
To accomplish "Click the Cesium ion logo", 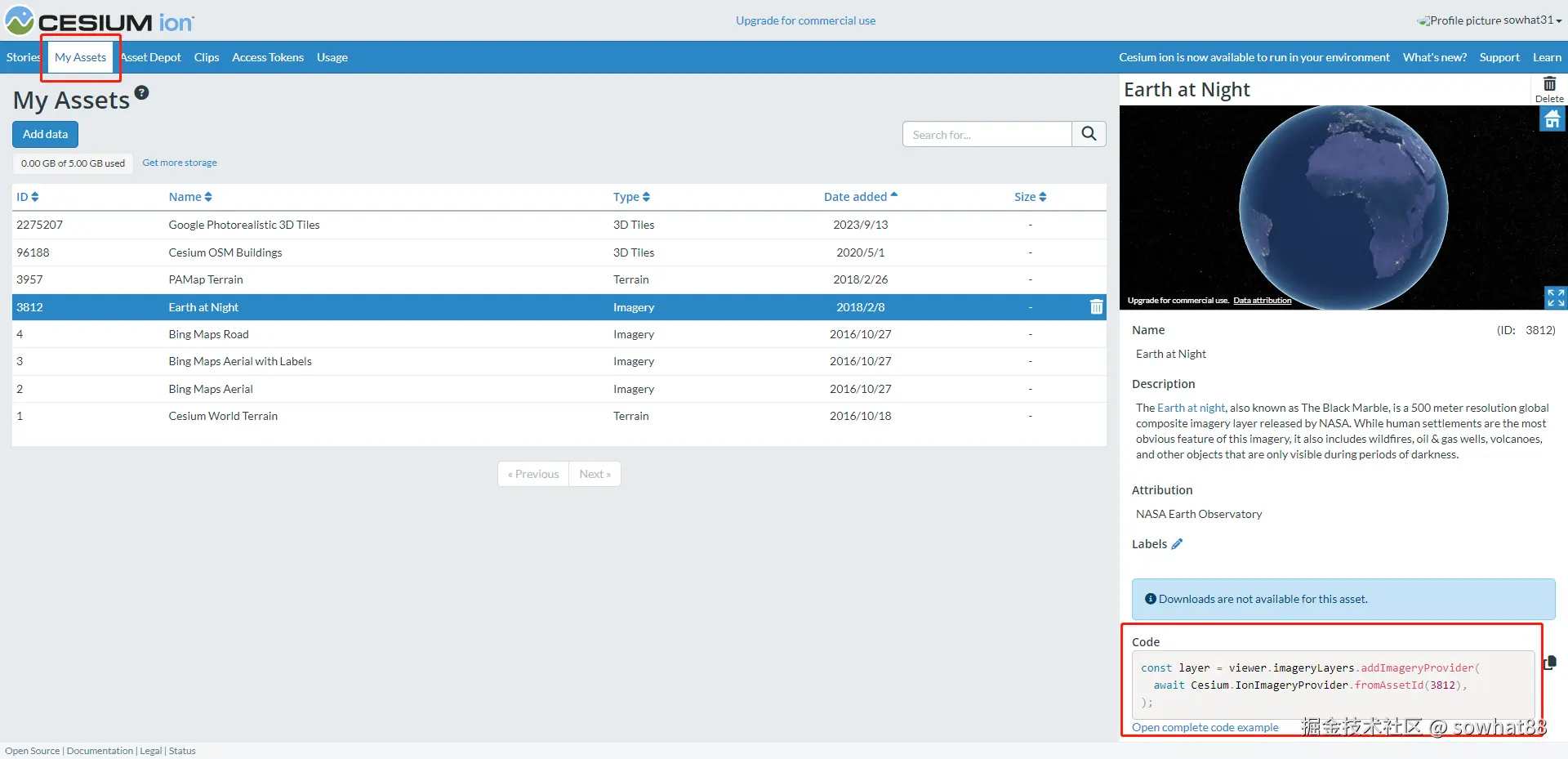I will tap(100, 21).
